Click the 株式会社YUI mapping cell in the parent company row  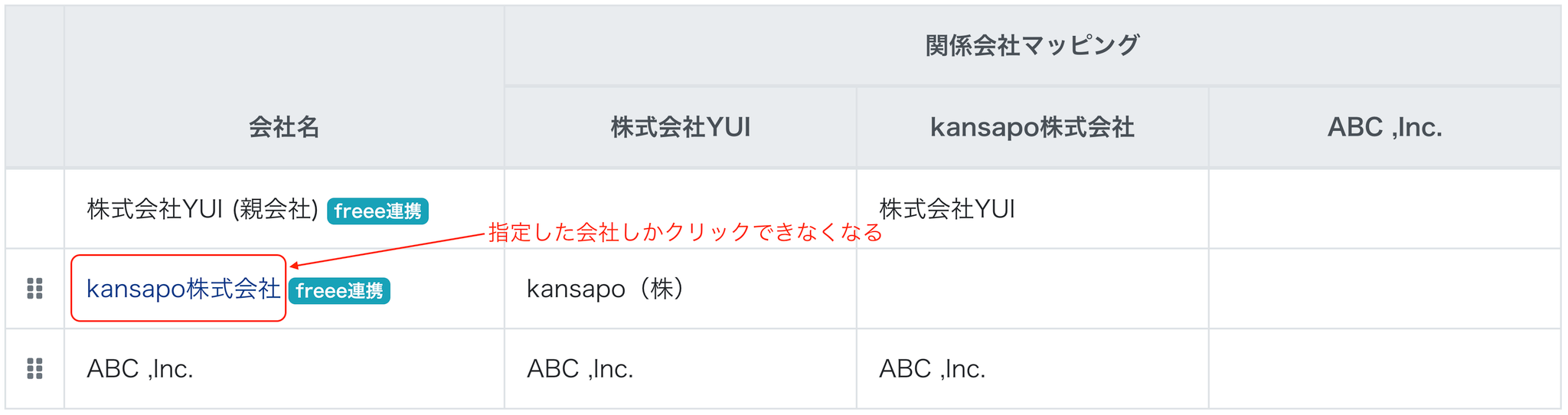[x=947, y=209]
